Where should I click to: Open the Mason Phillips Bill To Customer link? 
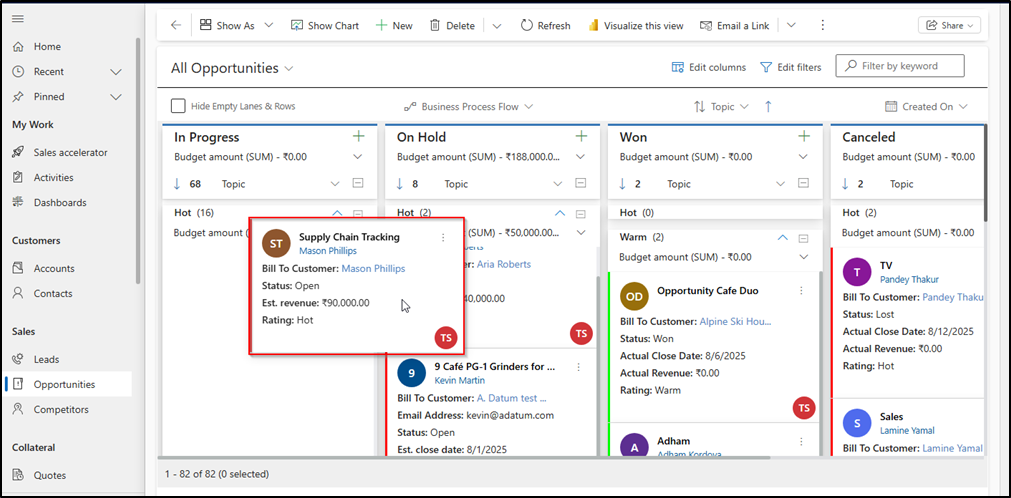[373, 269]
